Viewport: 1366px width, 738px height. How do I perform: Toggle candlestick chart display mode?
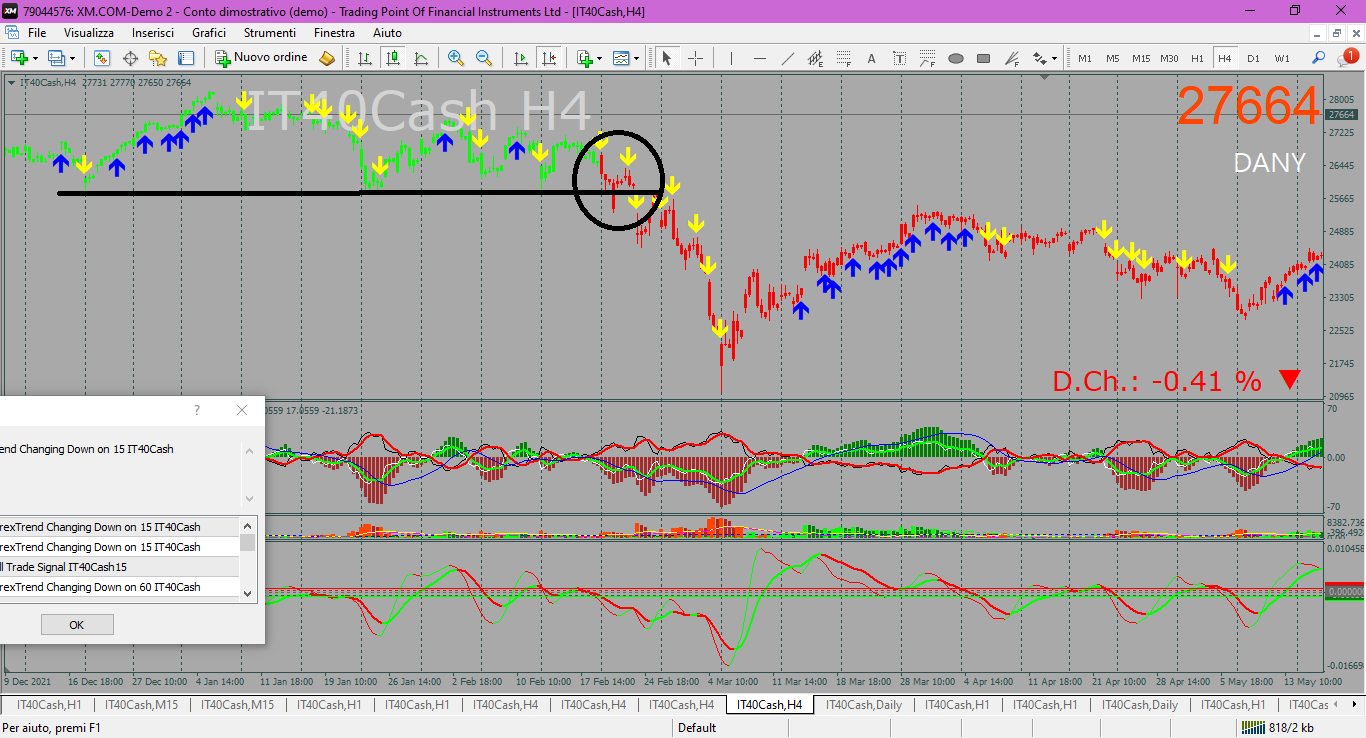[x=393, y=58]
